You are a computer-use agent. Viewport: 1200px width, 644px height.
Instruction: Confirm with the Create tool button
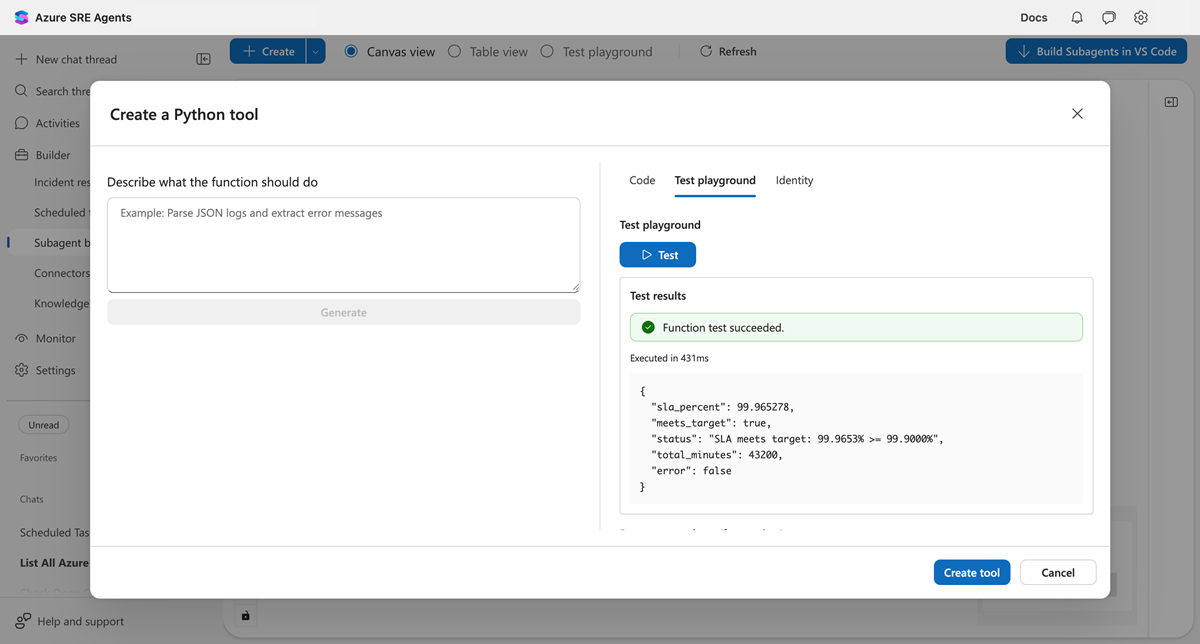971,571
